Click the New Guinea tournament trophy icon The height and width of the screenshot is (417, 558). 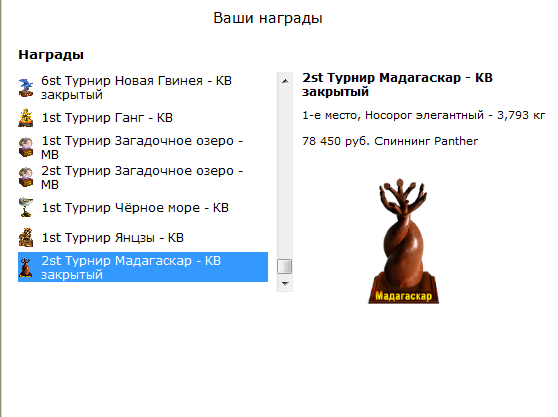(26, 88)
